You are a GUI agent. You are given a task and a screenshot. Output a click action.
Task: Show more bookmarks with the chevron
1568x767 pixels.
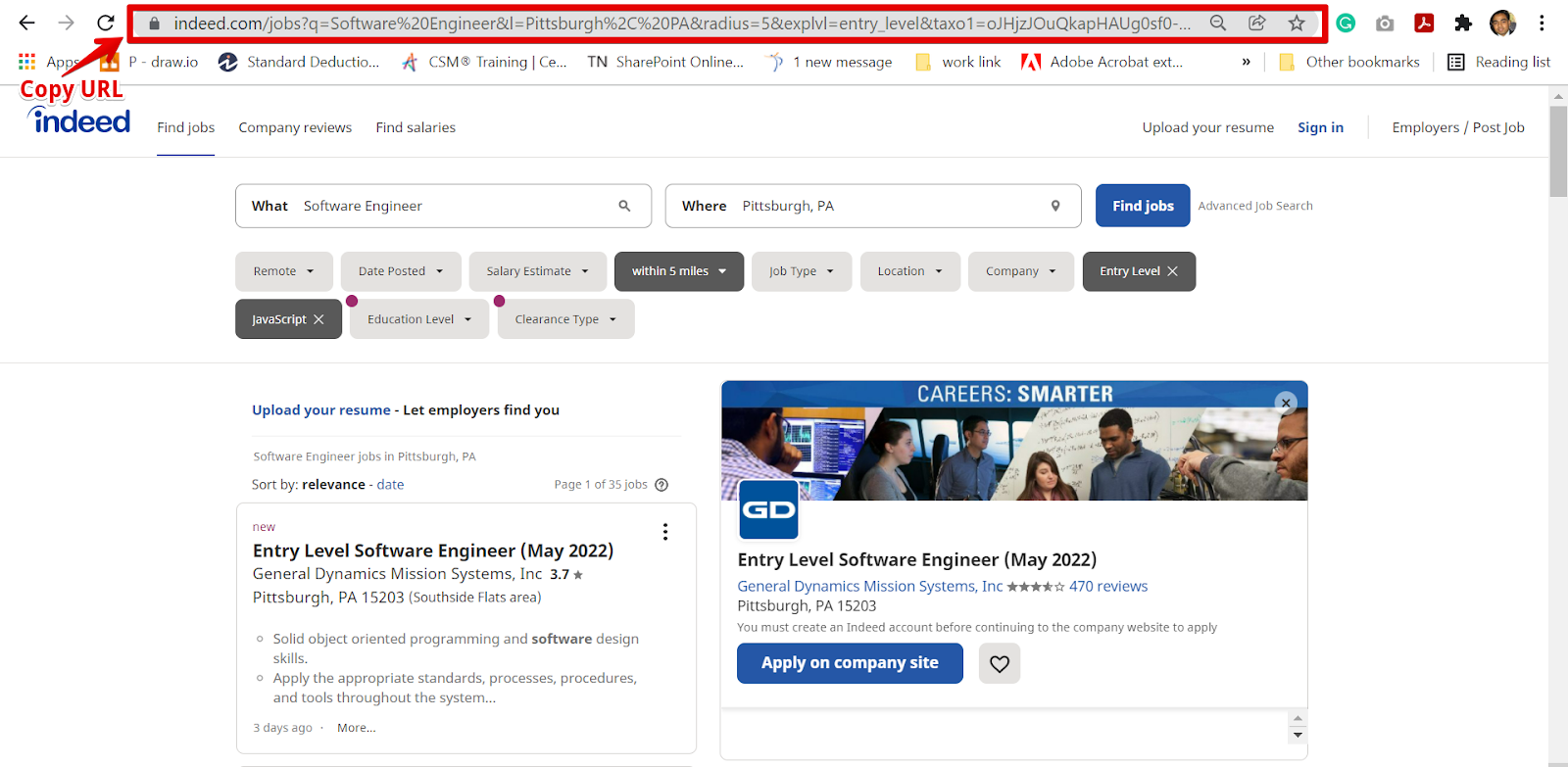[1246, 62]
